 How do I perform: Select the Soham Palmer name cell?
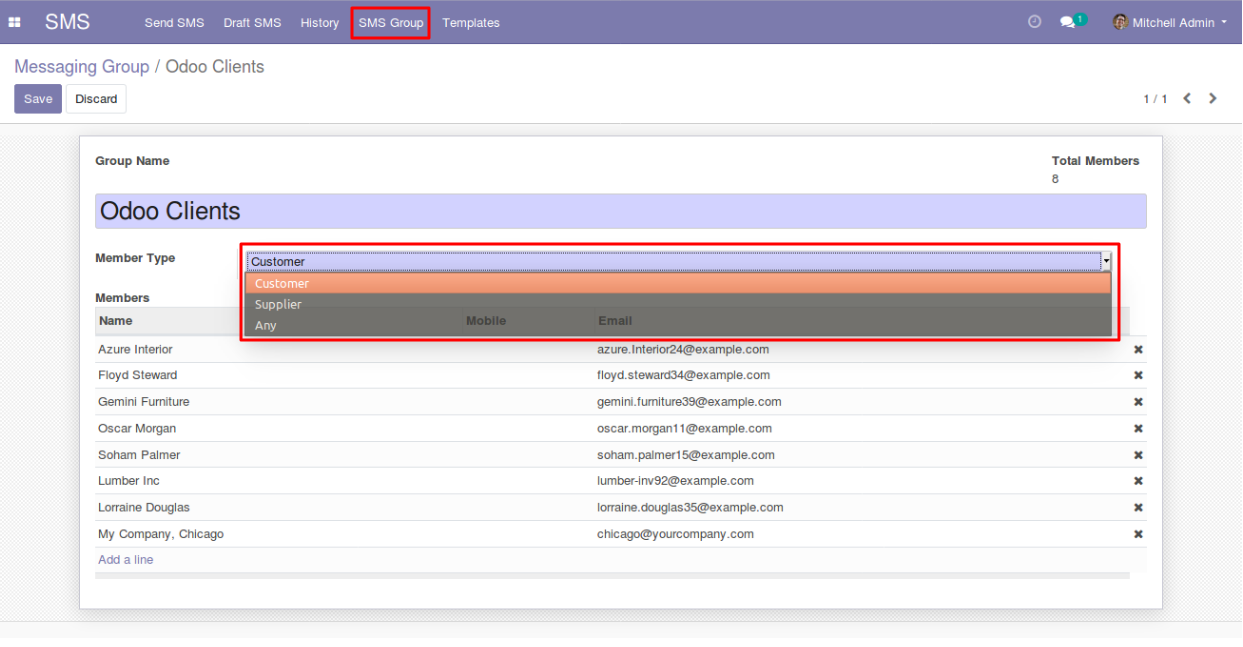tap(139, 455)
